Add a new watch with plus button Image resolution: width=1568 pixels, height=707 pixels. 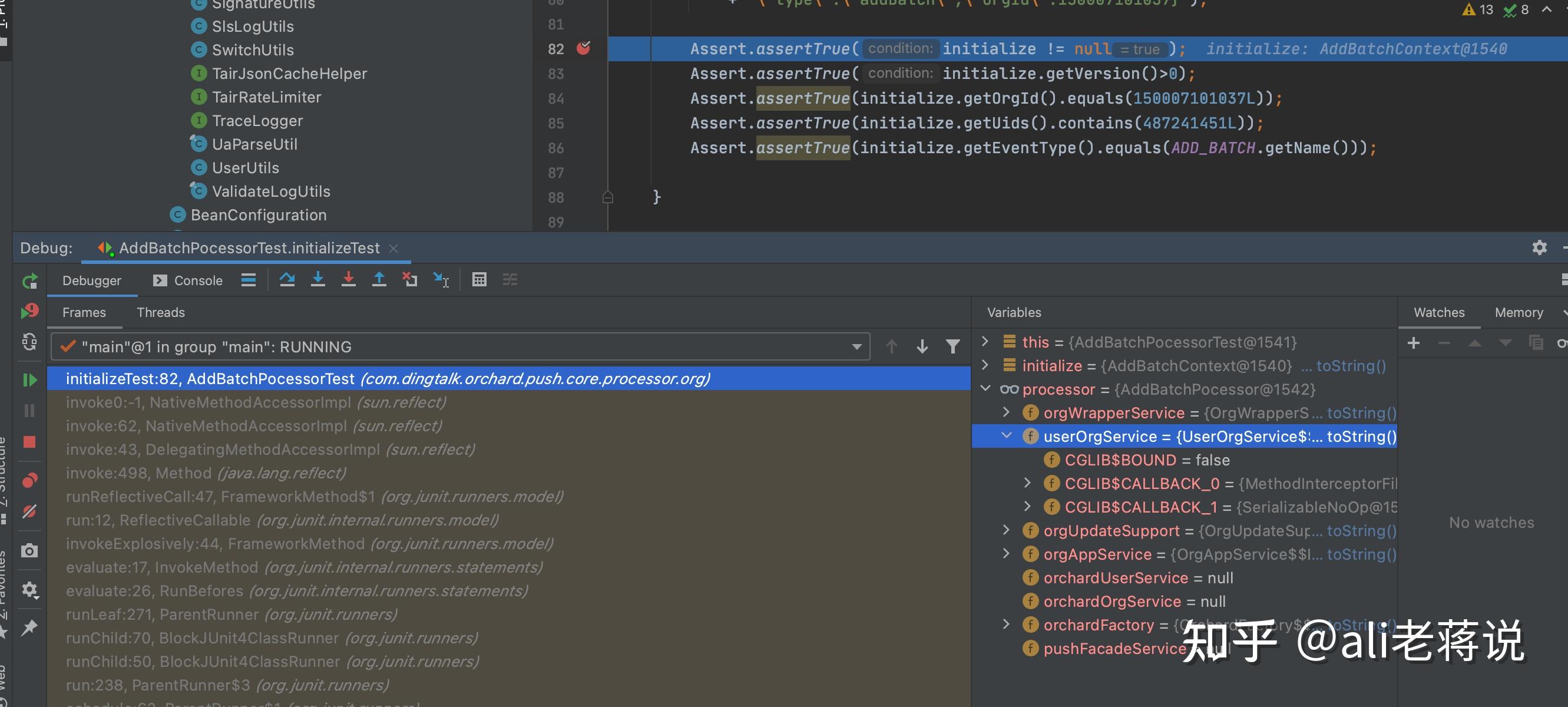click(1414, 343)
